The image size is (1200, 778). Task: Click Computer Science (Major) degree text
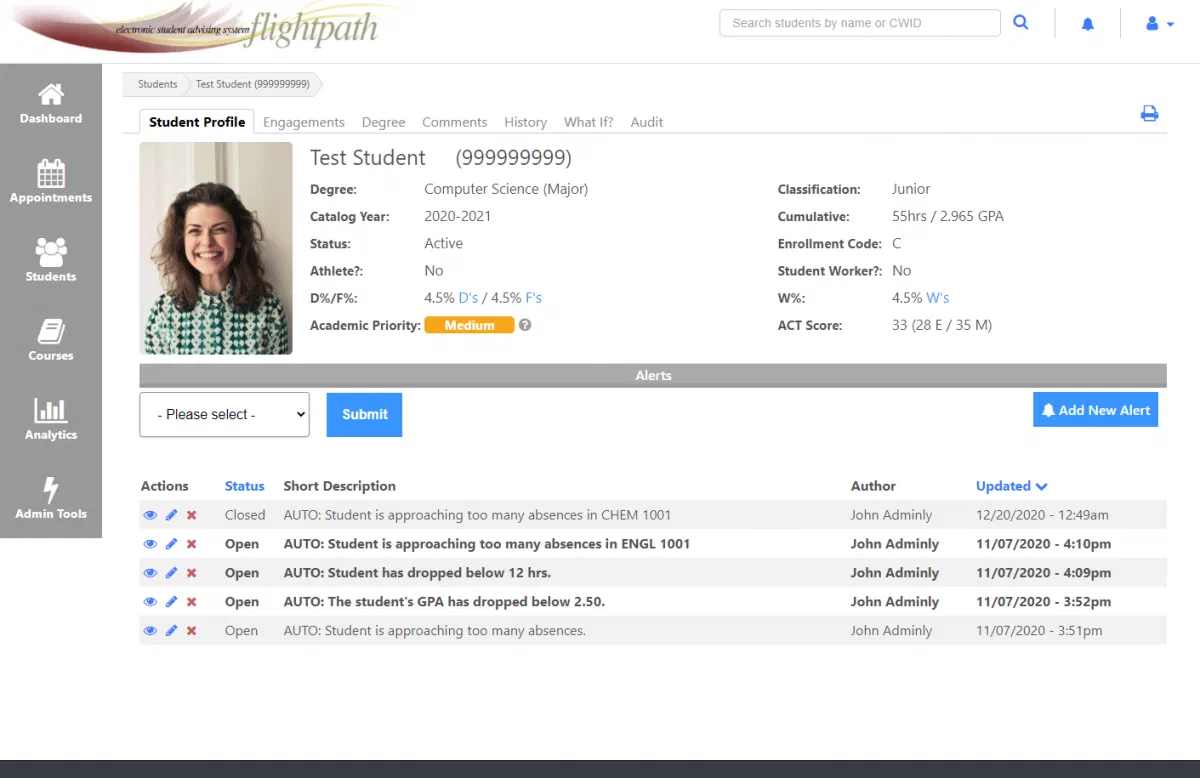coord(506,189)
